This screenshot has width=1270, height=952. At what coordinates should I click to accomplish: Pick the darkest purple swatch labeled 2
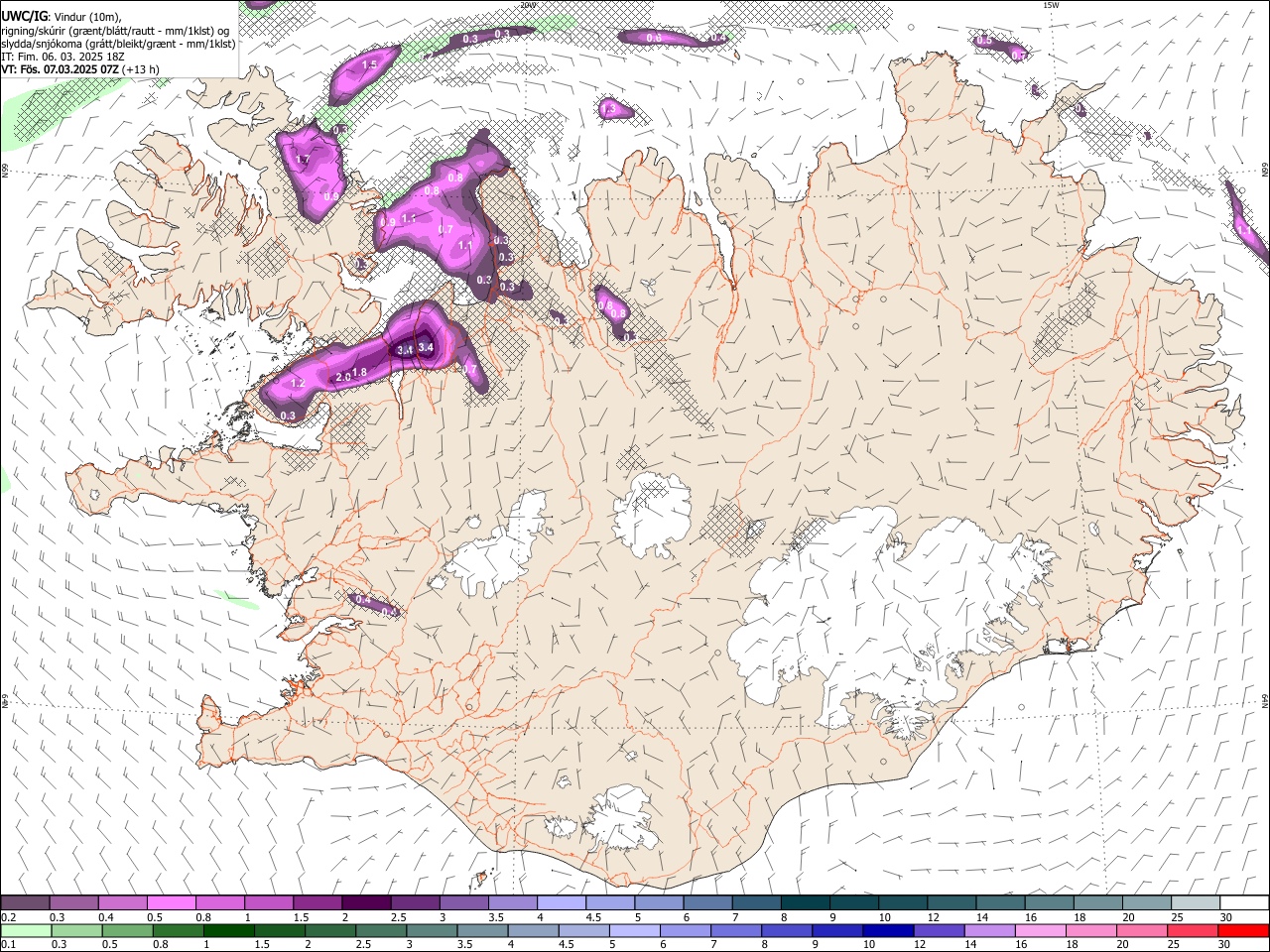click(x=366, y=902)
